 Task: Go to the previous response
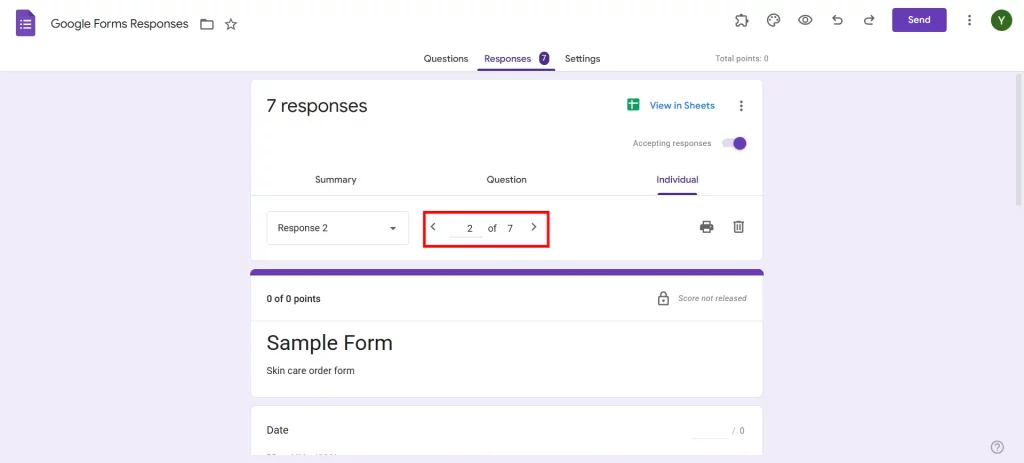coord(433,227)
